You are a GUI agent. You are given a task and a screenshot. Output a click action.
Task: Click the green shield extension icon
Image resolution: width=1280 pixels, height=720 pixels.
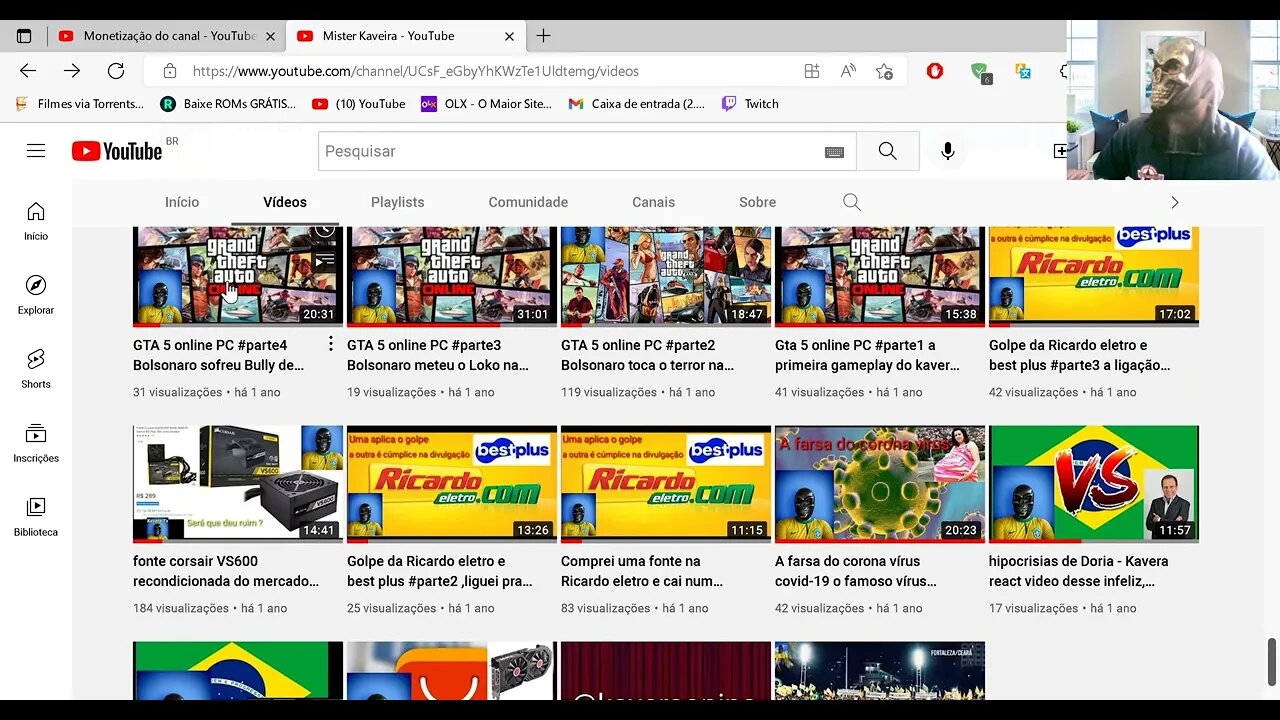click(980, 72)
